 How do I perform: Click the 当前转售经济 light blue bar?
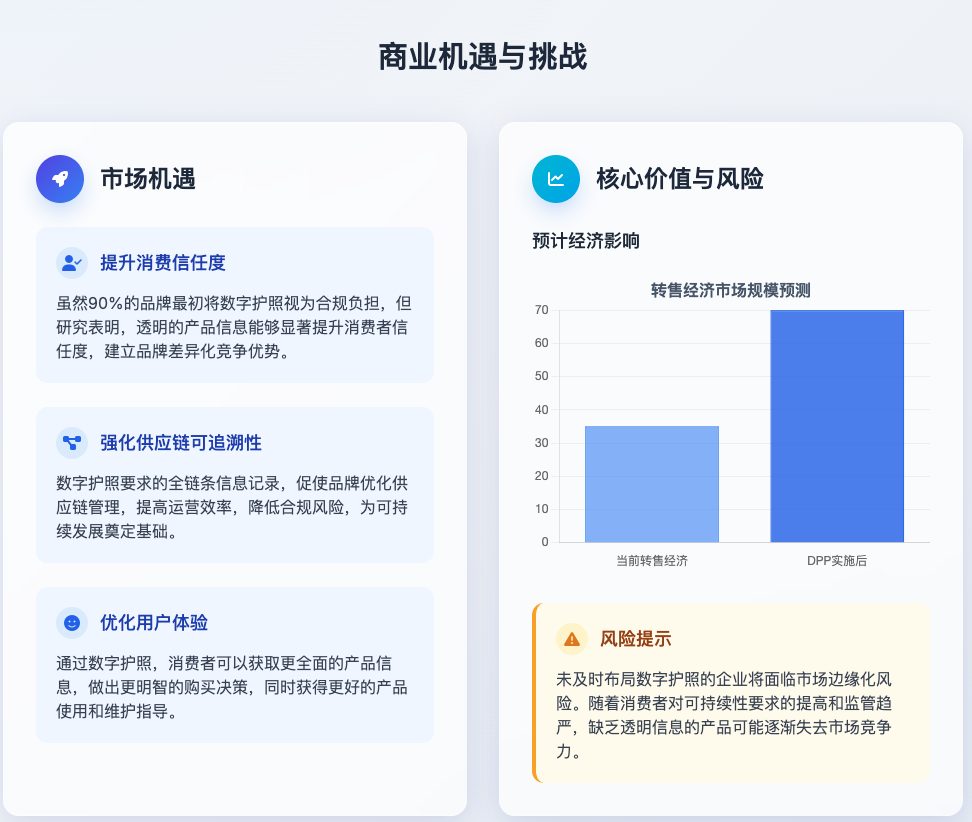pos(652,484)
